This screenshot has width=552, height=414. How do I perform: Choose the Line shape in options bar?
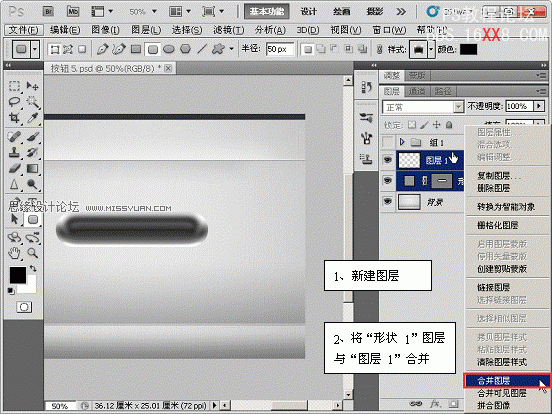tap(202, 49)
